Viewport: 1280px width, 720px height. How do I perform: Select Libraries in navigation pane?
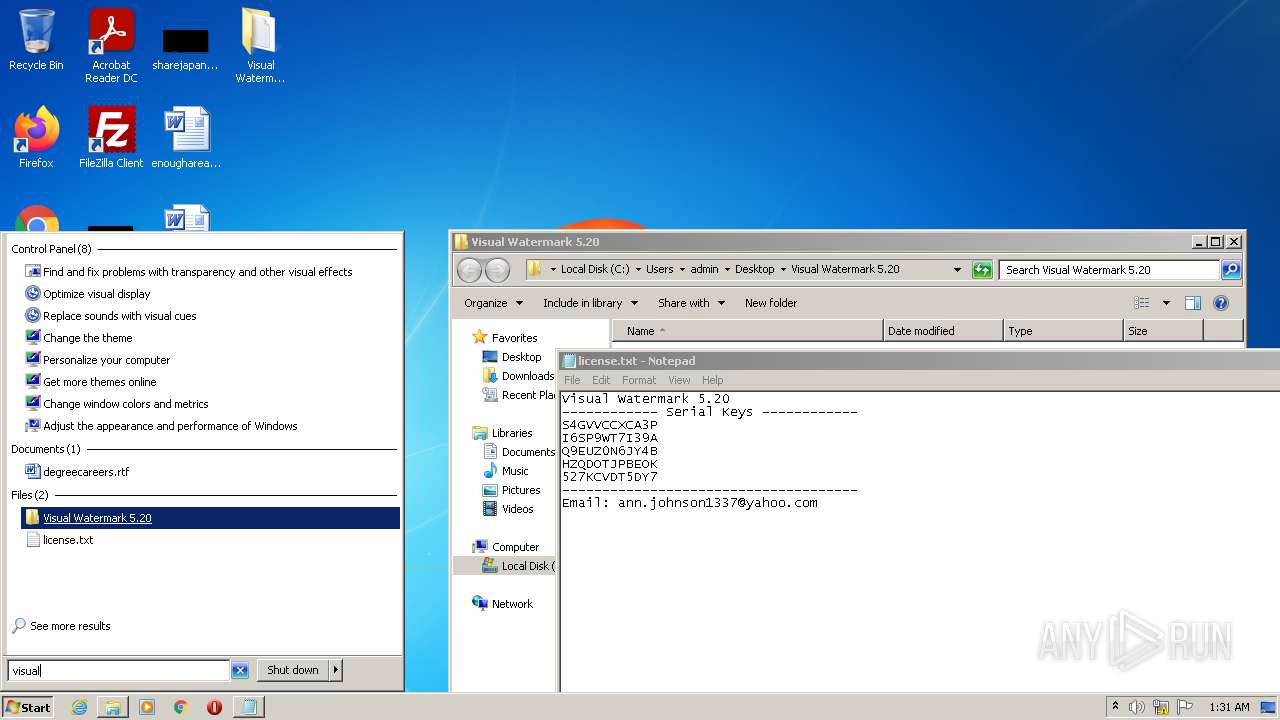(502, 433)
